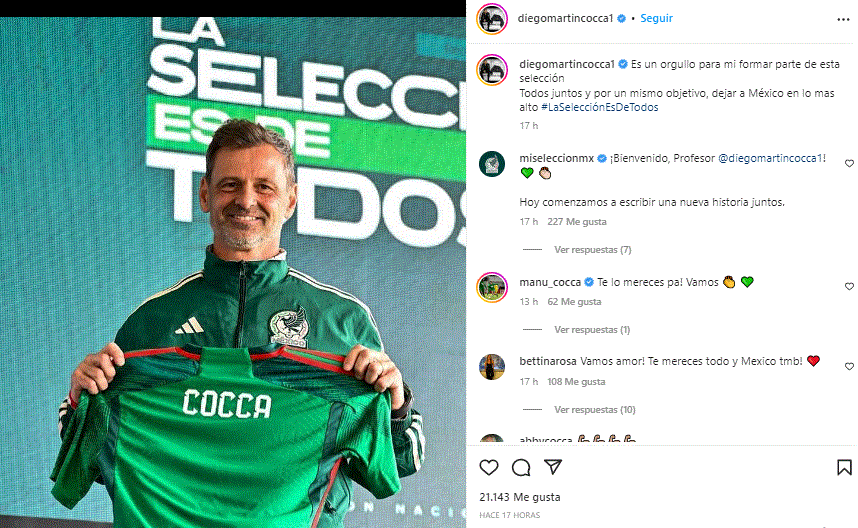
Task: View the 21.143 Me gusta likes list
Action: pyautogui.click(x=520, y=497)
